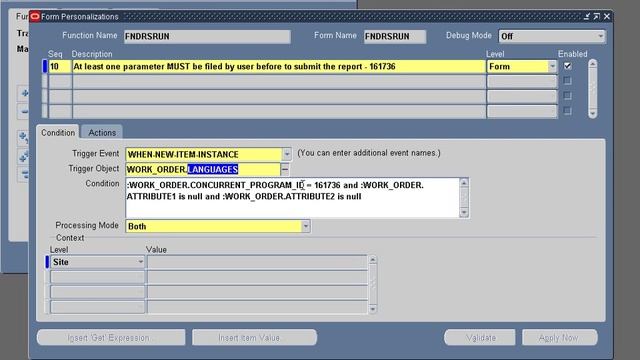Image resolution: width=640 pixels, height=360 pixels.
Task: Click Insert Item Value button
Action: [254, 338]
